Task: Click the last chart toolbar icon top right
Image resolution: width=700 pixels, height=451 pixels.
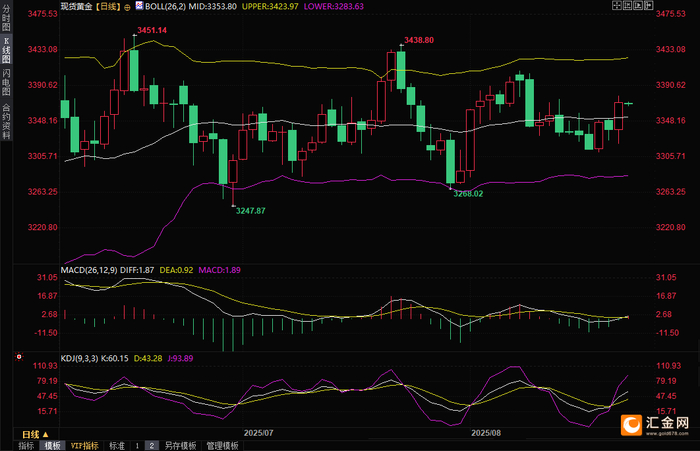Action: (649, 5)
